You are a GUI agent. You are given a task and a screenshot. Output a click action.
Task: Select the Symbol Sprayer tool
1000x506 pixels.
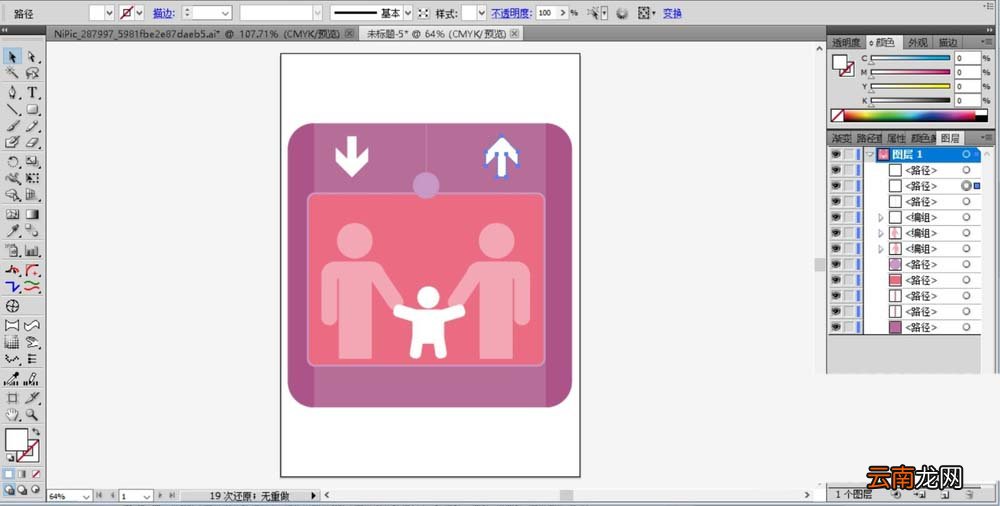click(x=11, y=251)
